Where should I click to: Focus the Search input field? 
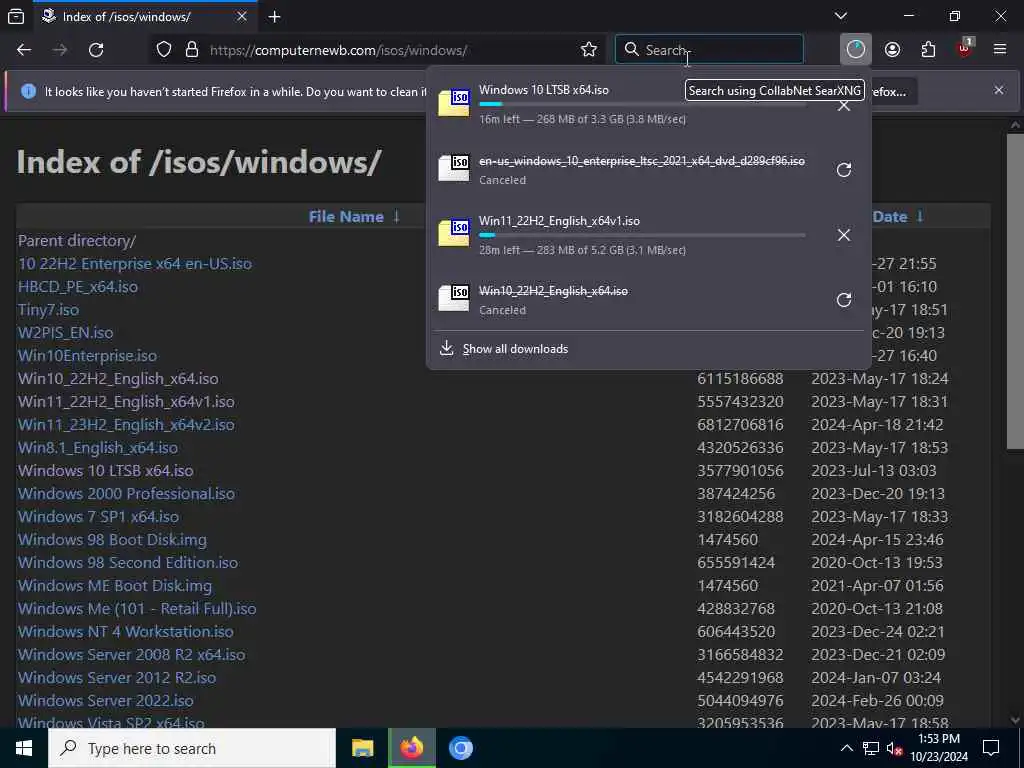click(709, 50)
